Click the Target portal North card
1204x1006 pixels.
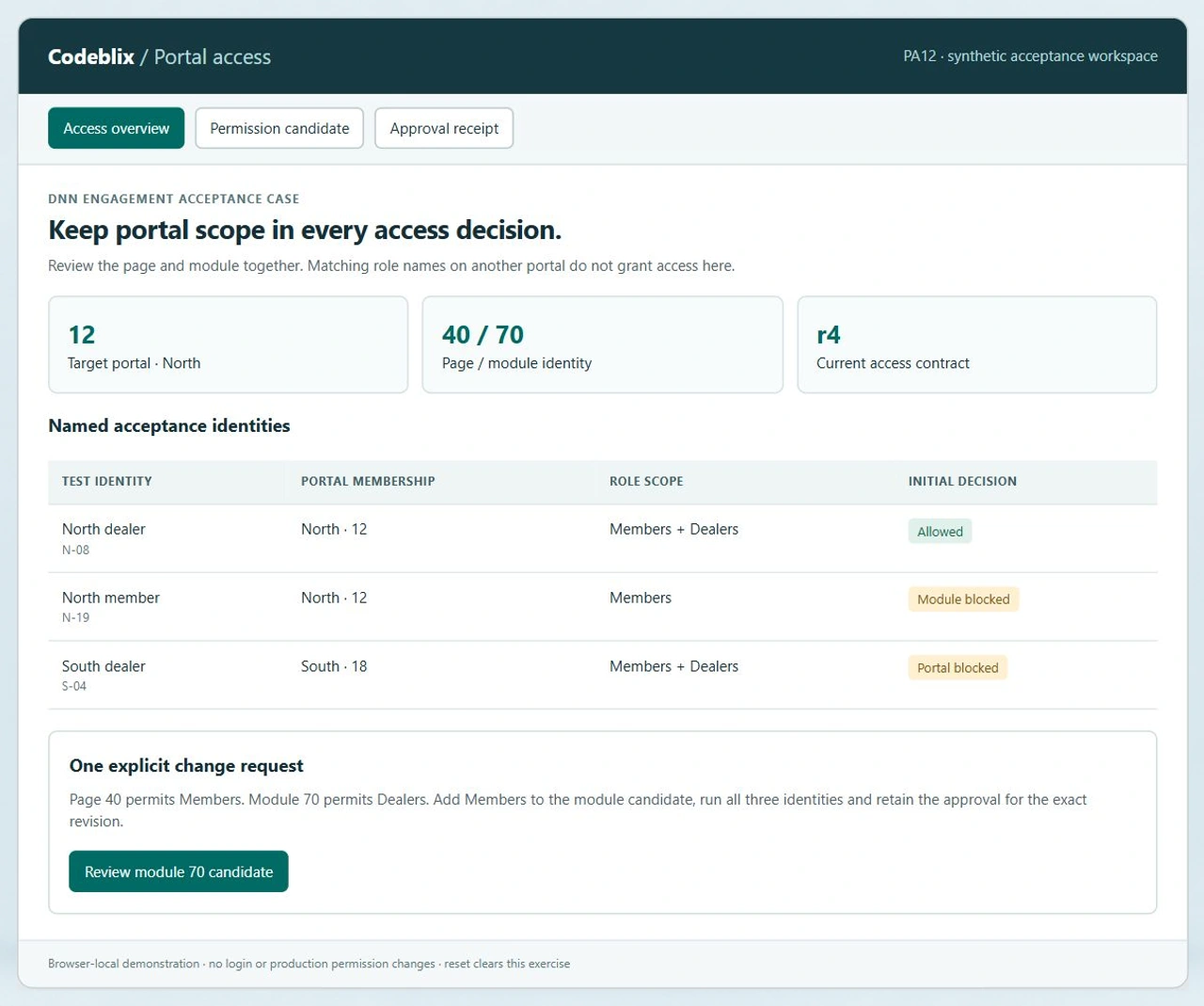[x=228, y=344]
